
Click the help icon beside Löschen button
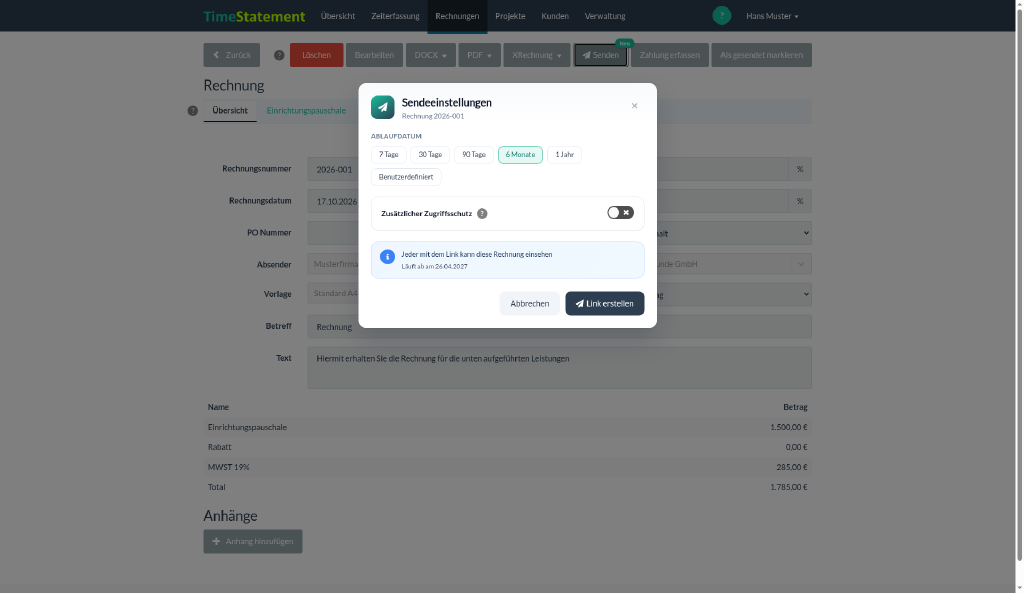point(279,56)
